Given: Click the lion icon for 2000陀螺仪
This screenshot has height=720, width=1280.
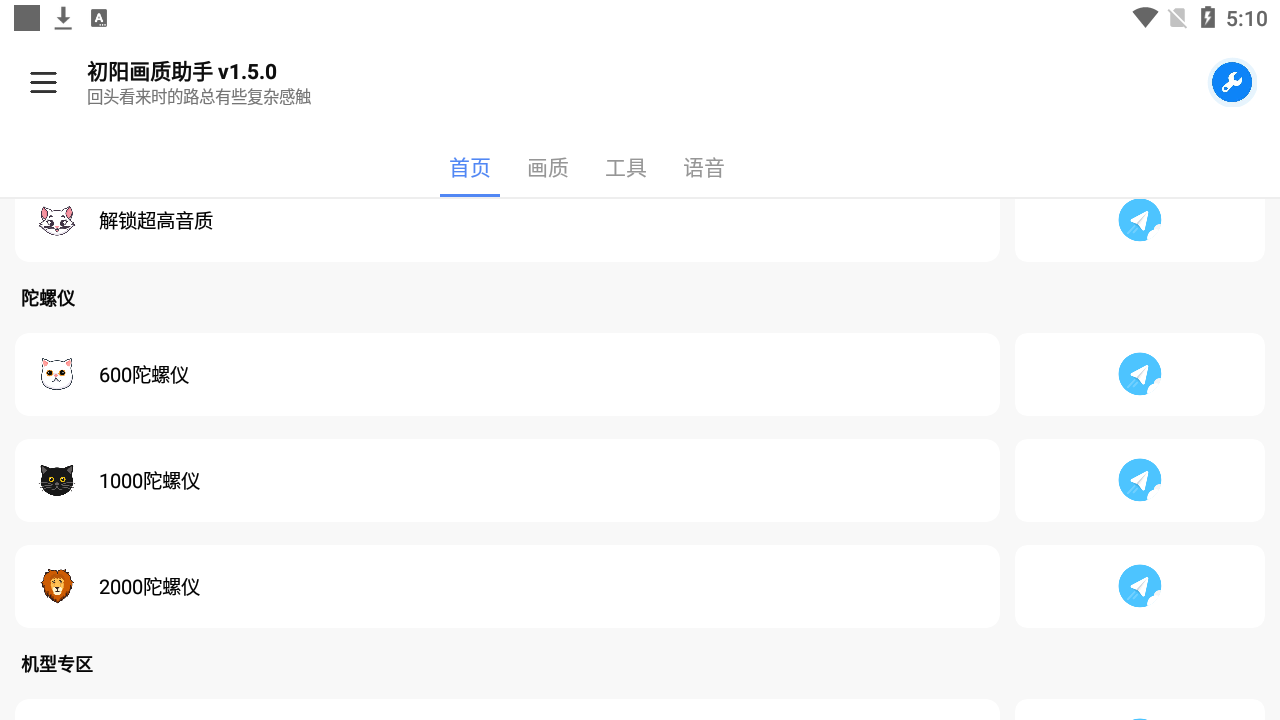Looking at the screenshot, I should (x=57, y=587).
